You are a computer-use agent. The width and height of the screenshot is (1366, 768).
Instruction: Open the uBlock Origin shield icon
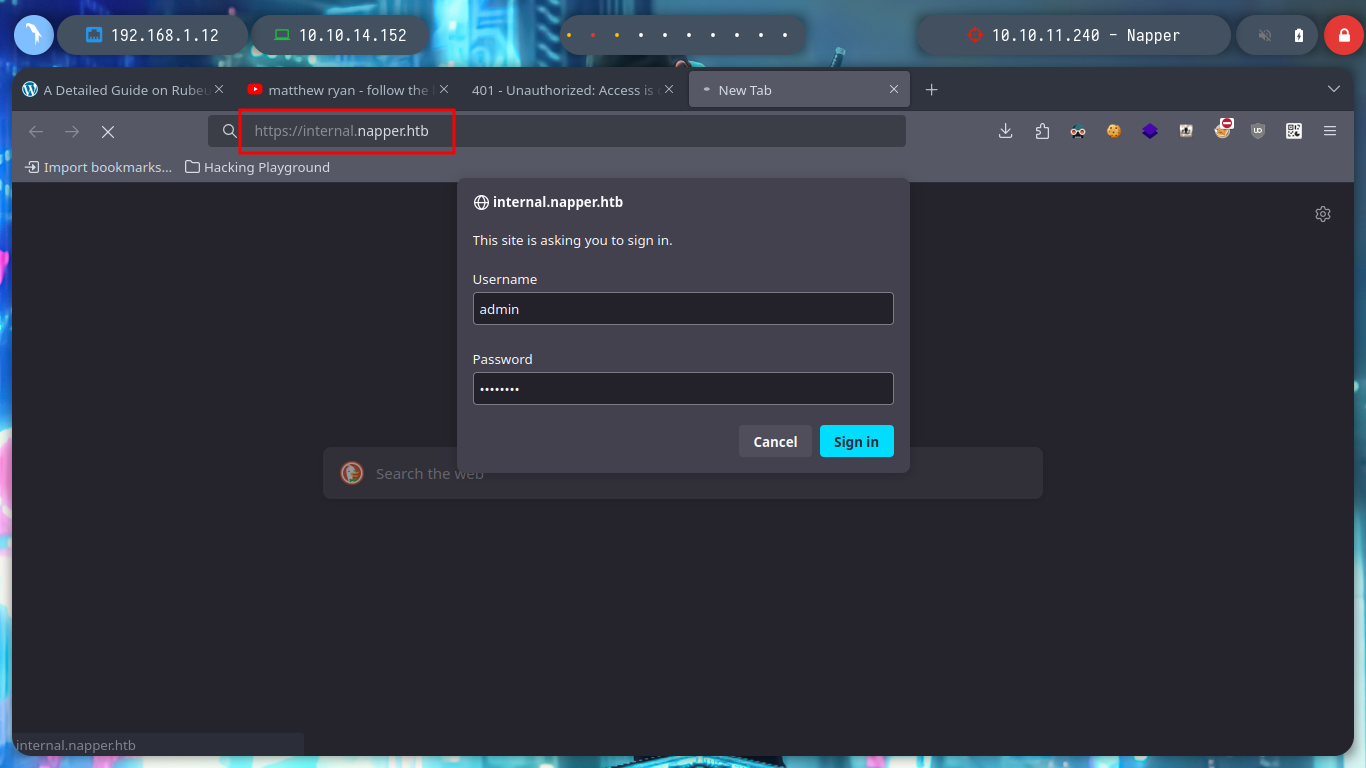pos(1258,131)
